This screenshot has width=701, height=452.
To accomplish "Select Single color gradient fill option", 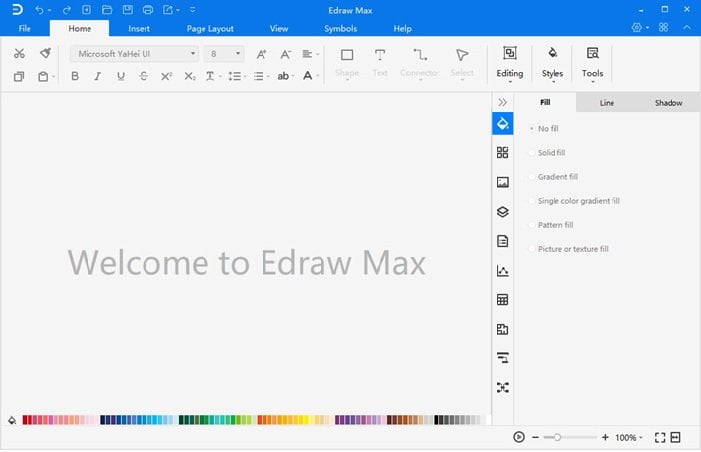I will tap(532, 201).
